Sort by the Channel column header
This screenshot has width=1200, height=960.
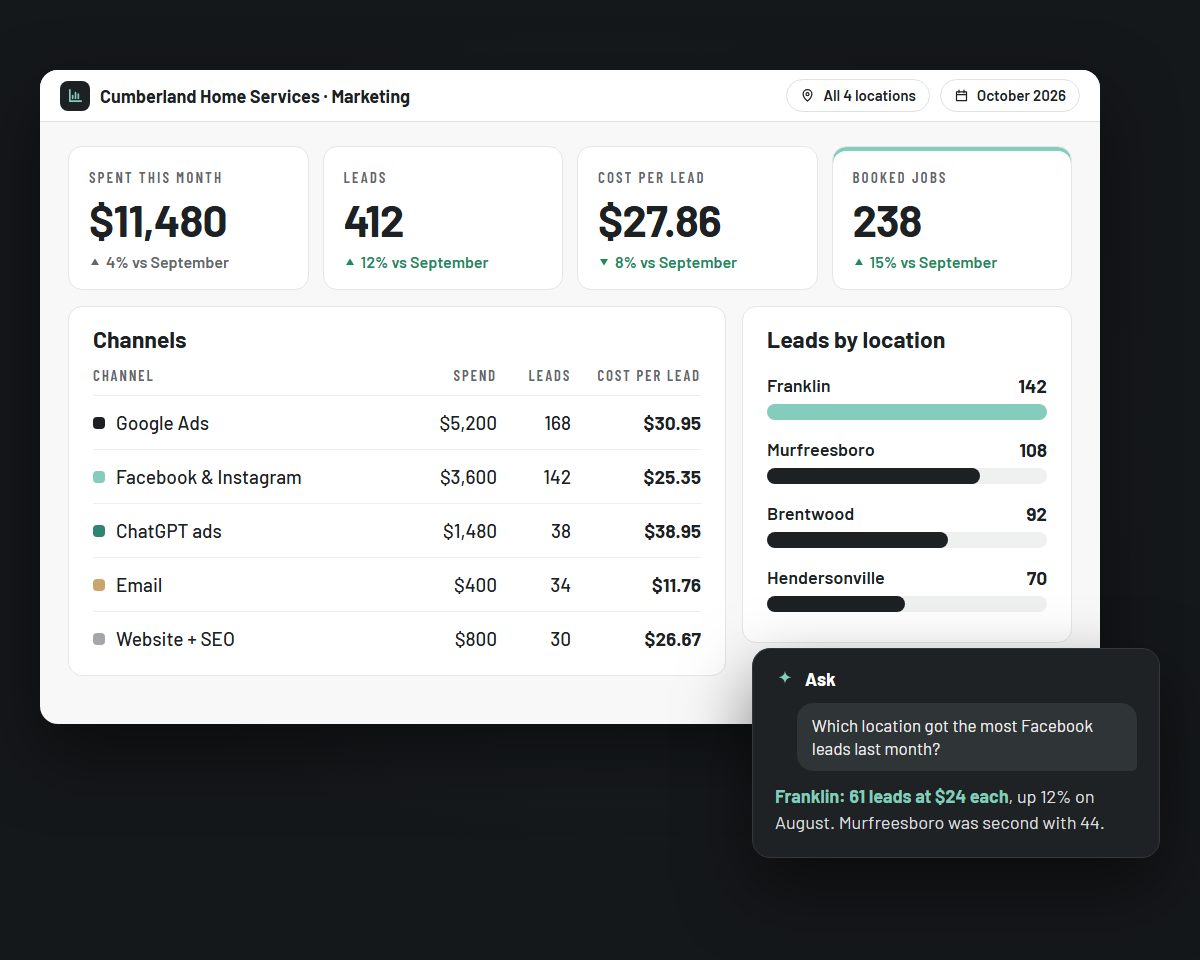[123, 376]
